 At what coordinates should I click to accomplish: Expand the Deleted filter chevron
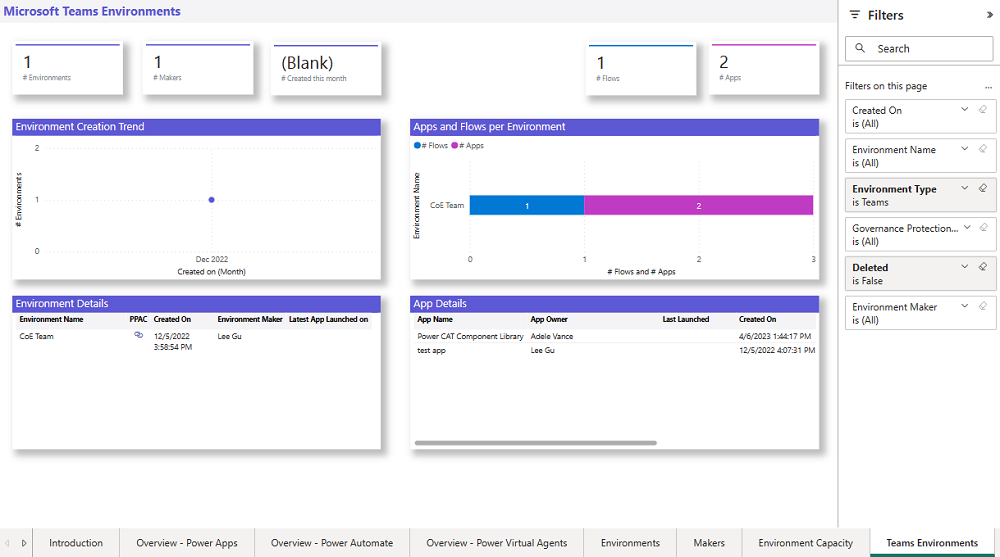[964, 267]
